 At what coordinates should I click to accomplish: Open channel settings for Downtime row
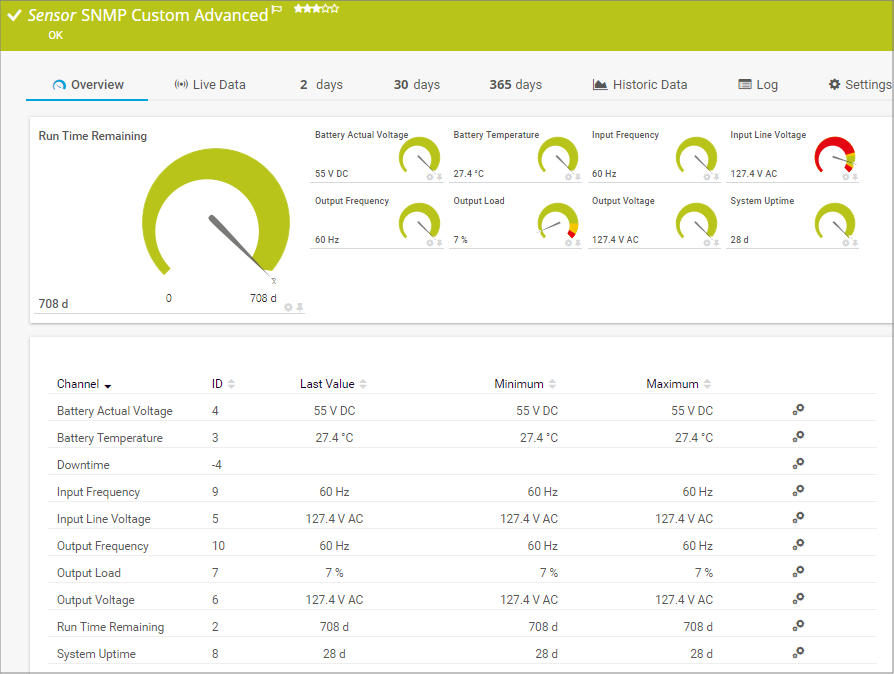coord(798,464)
